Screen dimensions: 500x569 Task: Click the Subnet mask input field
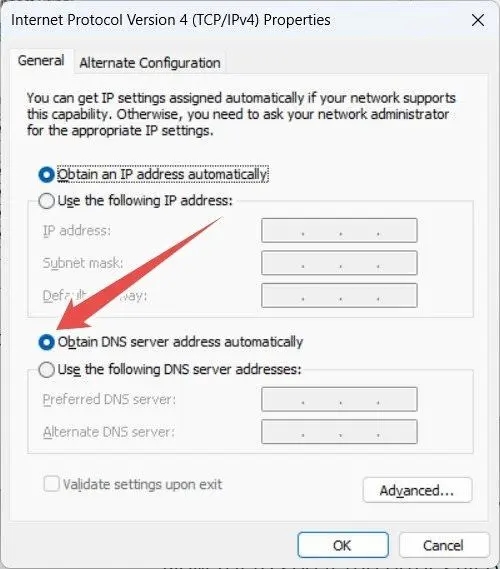(x=339, y=263)
